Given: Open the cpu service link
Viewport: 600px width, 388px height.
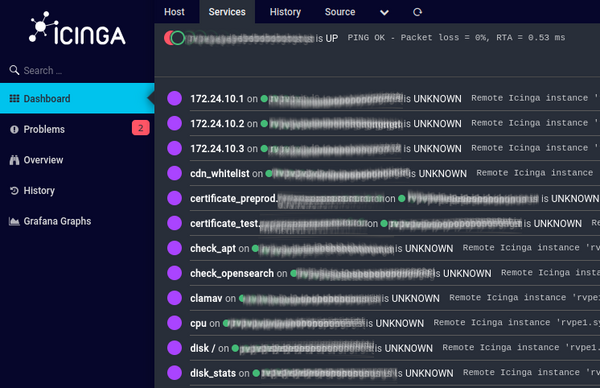Looking at the screenshot, I should (x=198, y=324).
